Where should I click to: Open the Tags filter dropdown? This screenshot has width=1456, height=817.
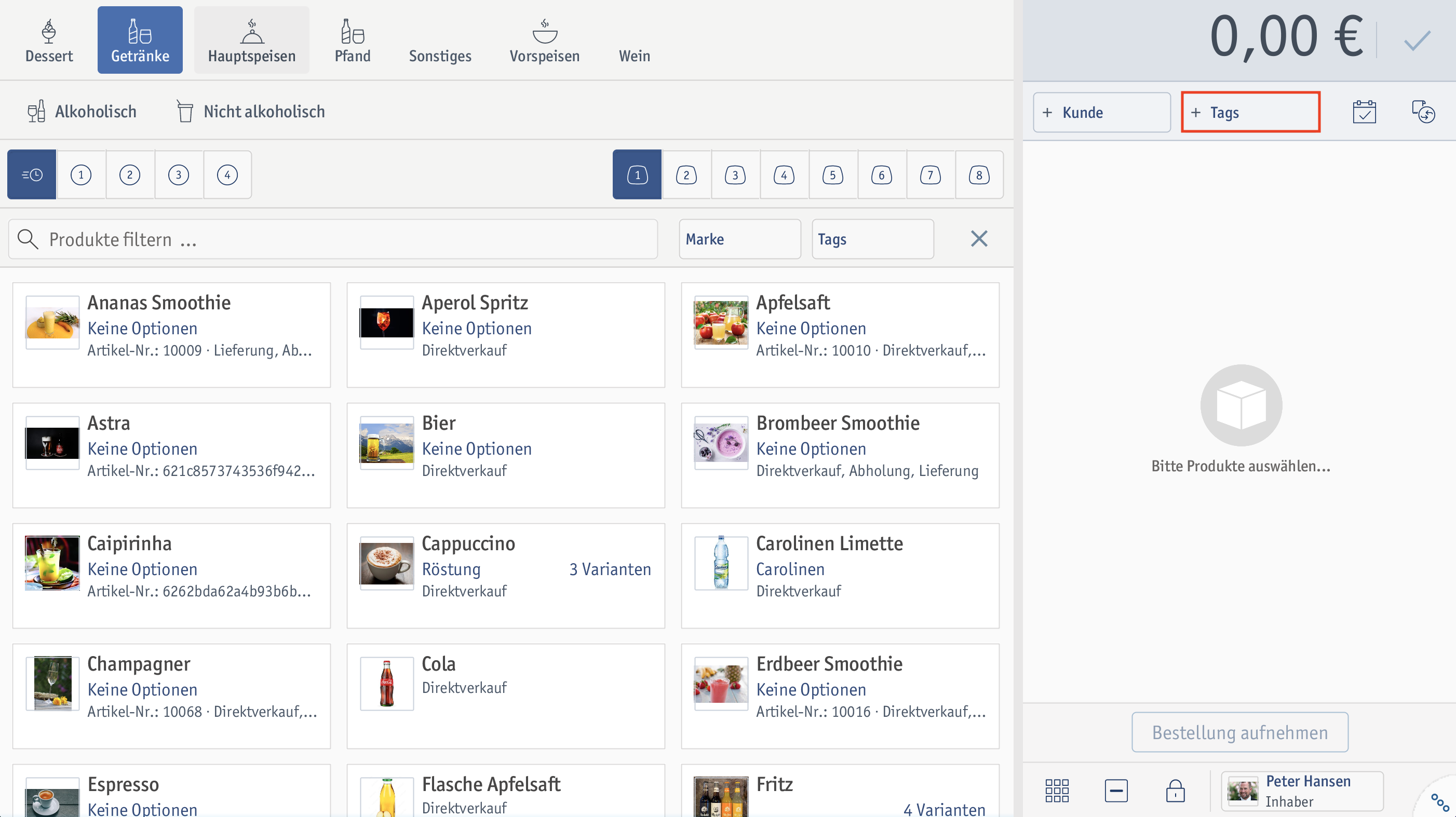tap(872, 239)
